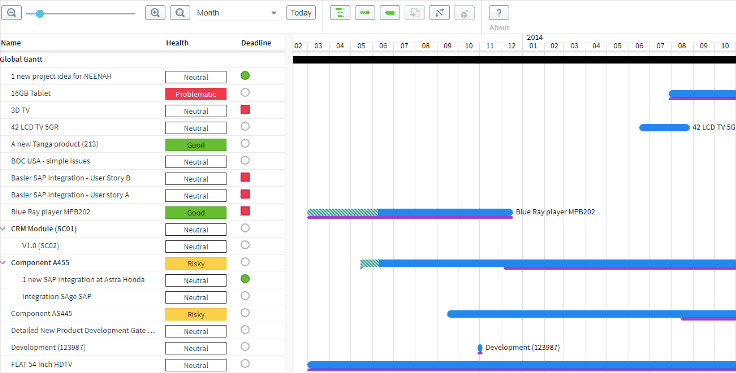Screen dimensions: 736x373
Task: Select the 3D TV project name
Action: click(x=20, y=110)
